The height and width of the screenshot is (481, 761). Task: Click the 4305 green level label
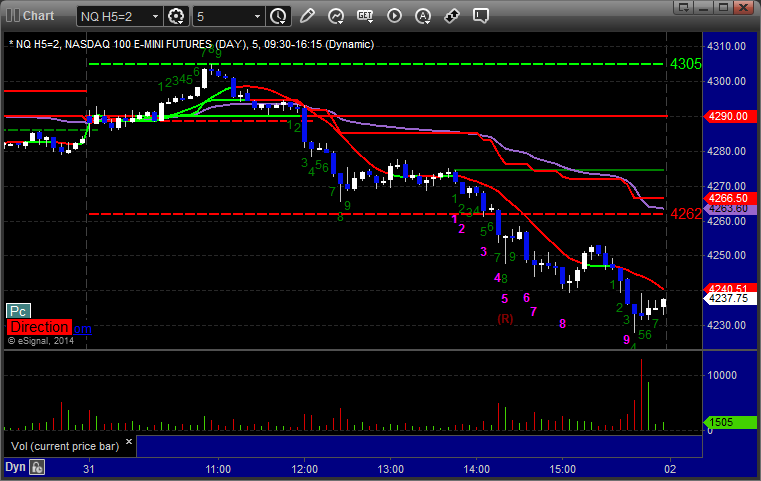click(x=686, y=64)
